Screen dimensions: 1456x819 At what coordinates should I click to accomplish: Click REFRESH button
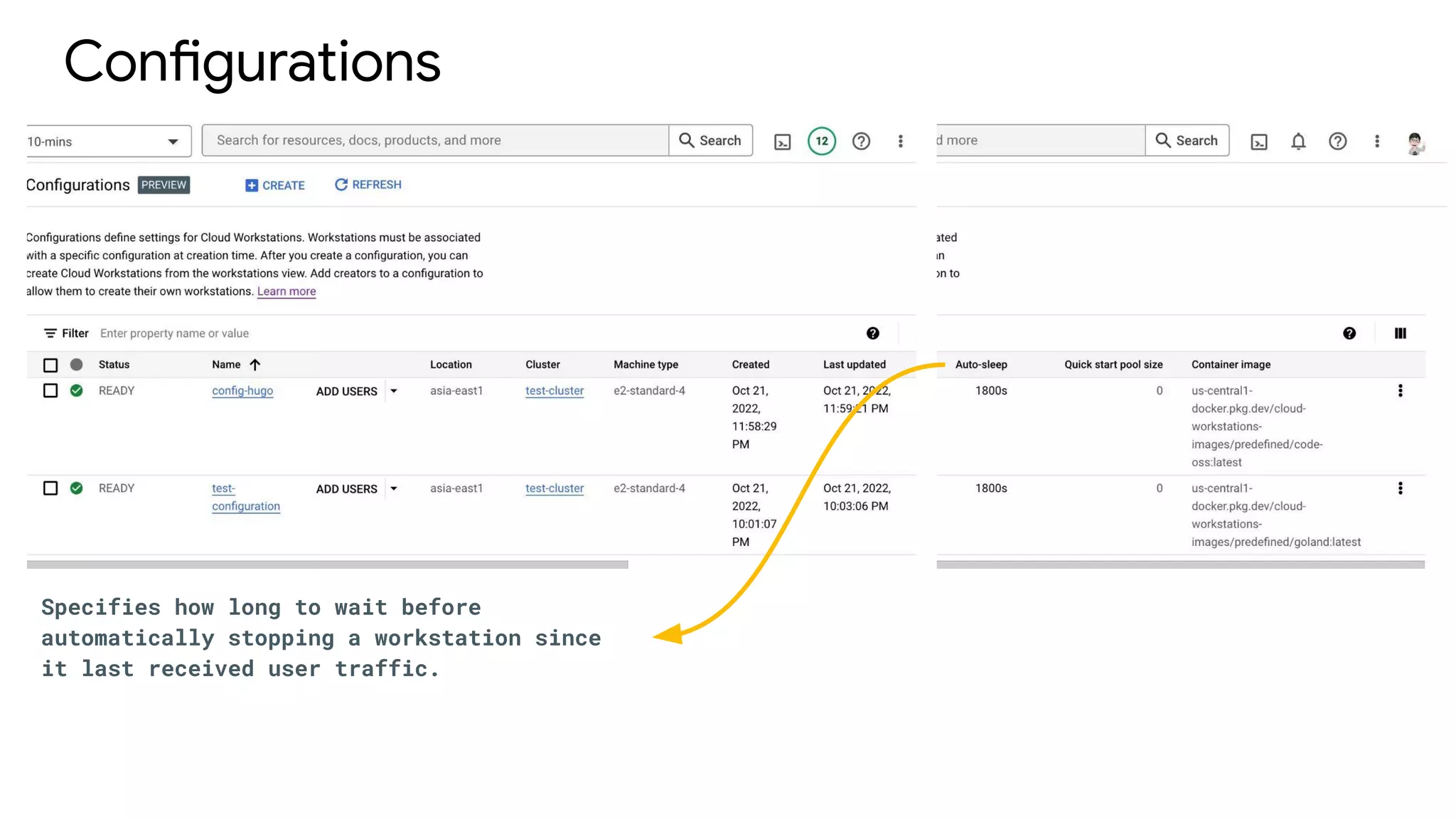(368, 185)
